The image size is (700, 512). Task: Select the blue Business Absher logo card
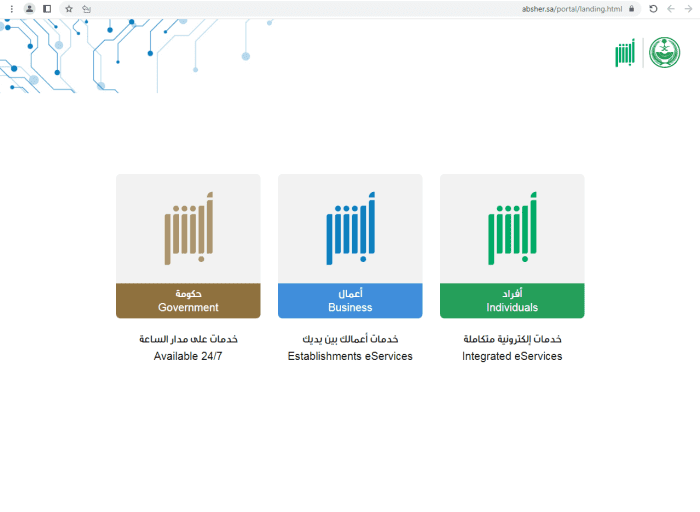(x=350, y=229)
